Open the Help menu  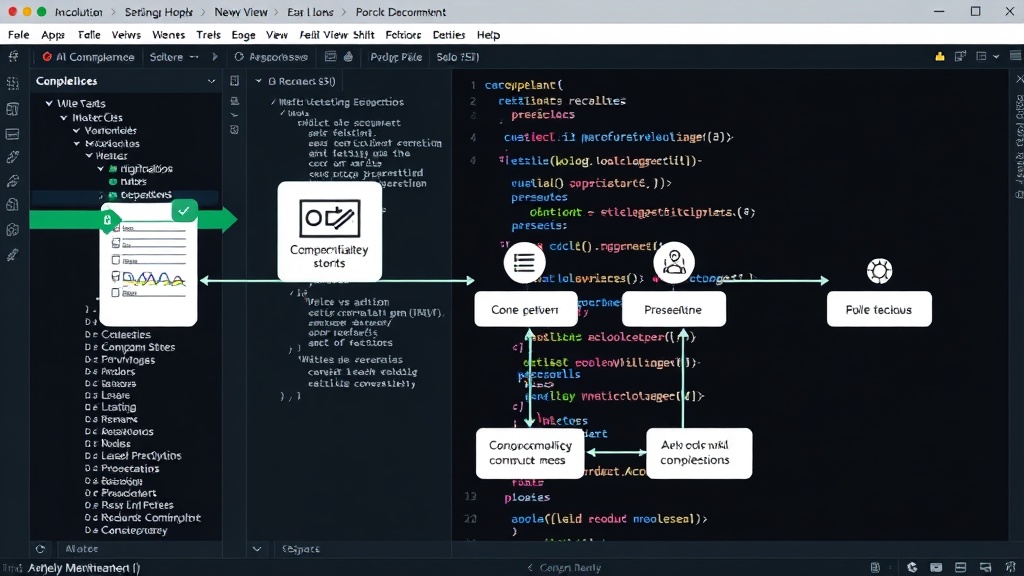pyautogui.click(x=488, y=35)
